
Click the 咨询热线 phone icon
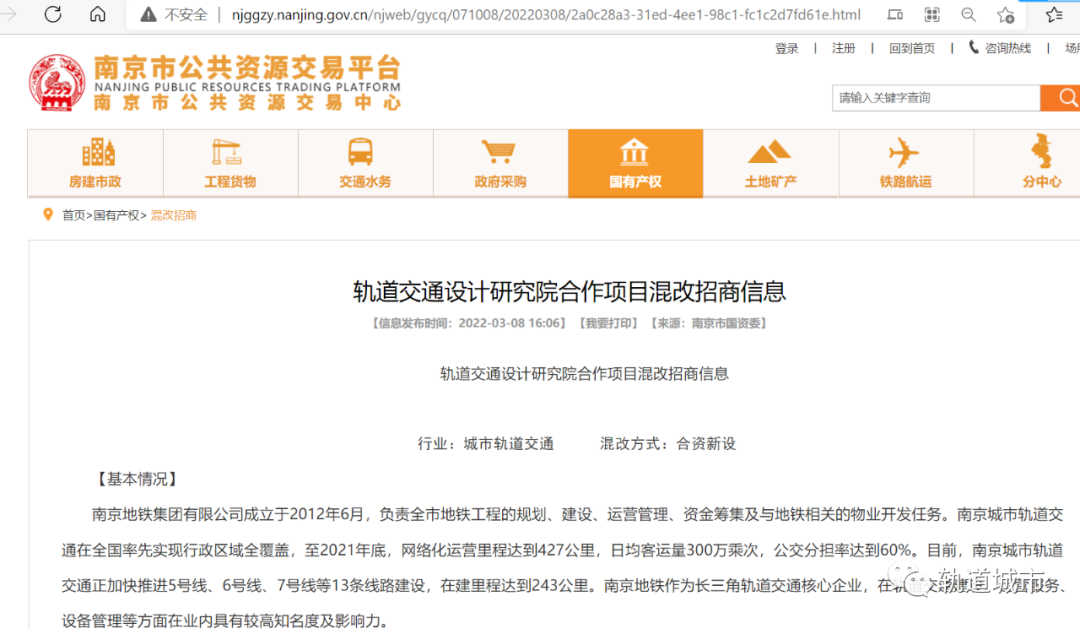[x=973, y=48]
